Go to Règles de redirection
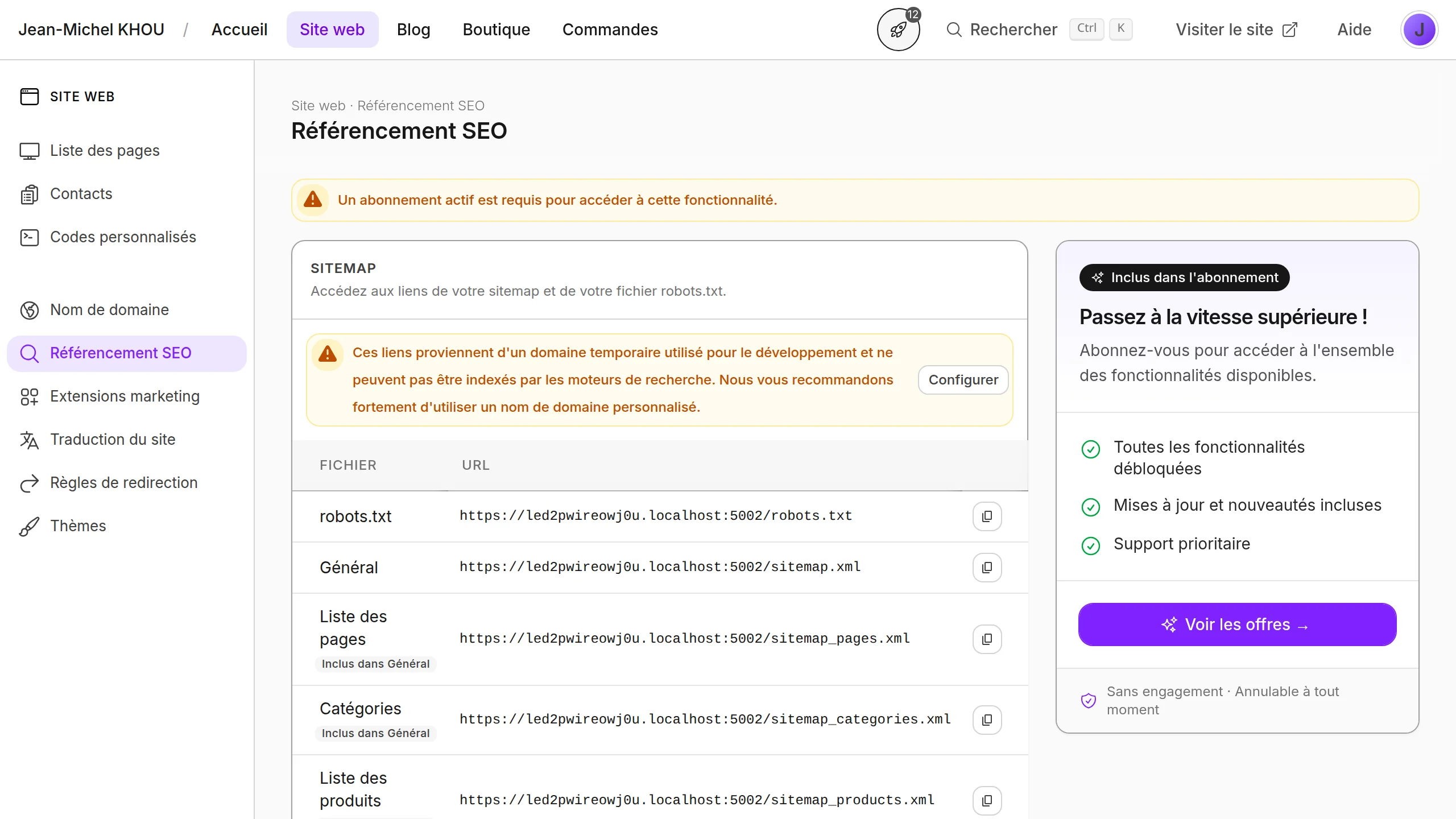 coord(123,482)
